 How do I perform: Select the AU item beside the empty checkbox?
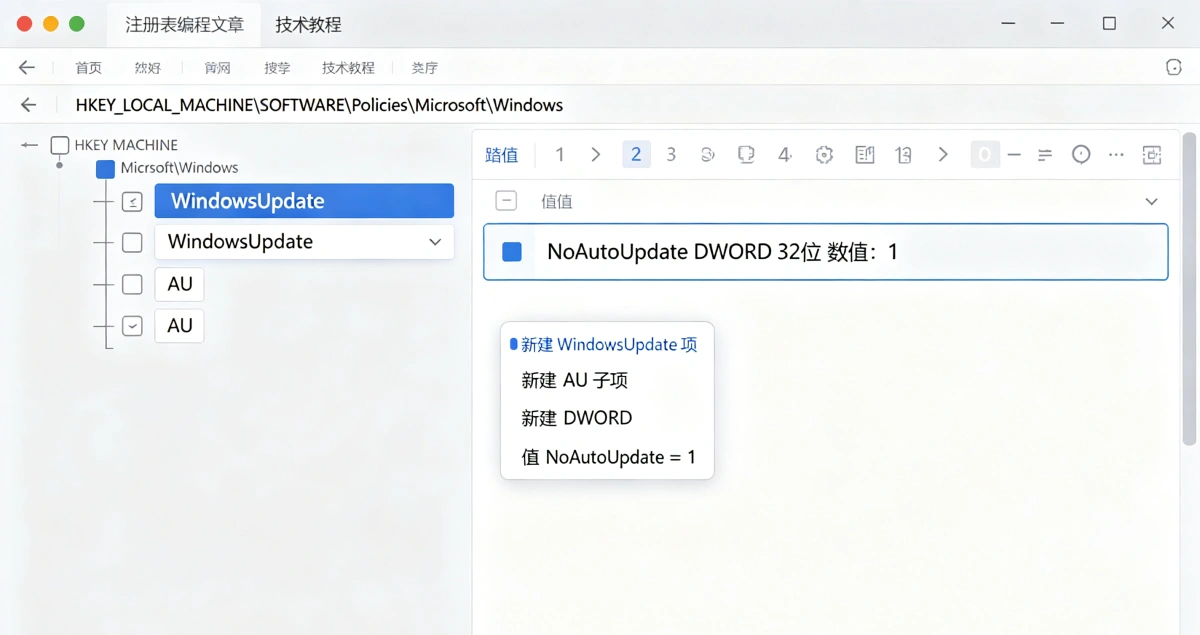pyautogui.click(x=180, y=284)
